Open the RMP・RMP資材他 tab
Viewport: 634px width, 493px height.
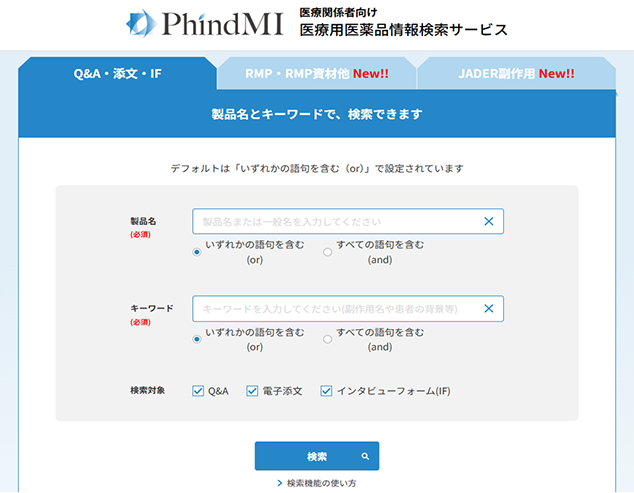[317, 74]
